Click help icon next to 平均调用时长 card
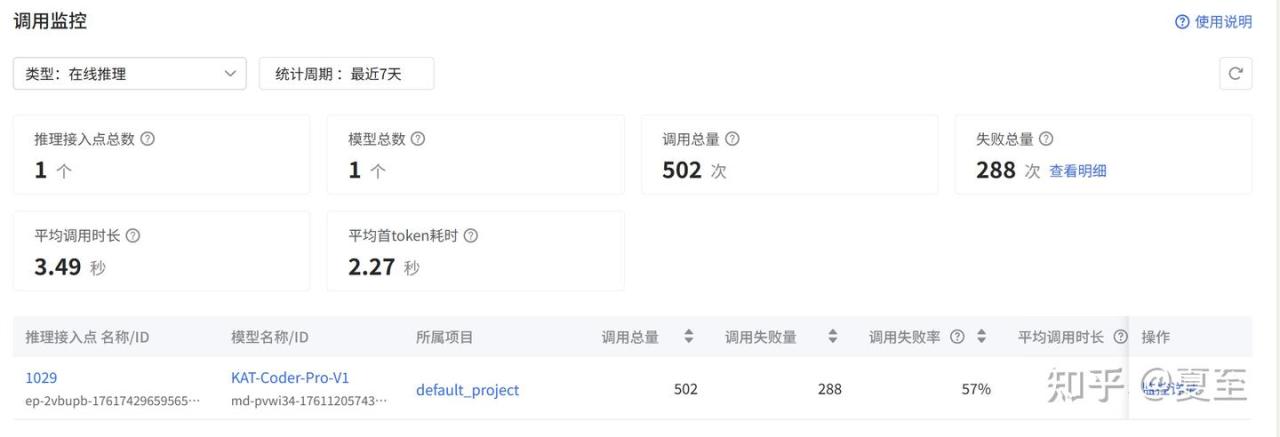The image size is (1280, 437). [133, 235]
